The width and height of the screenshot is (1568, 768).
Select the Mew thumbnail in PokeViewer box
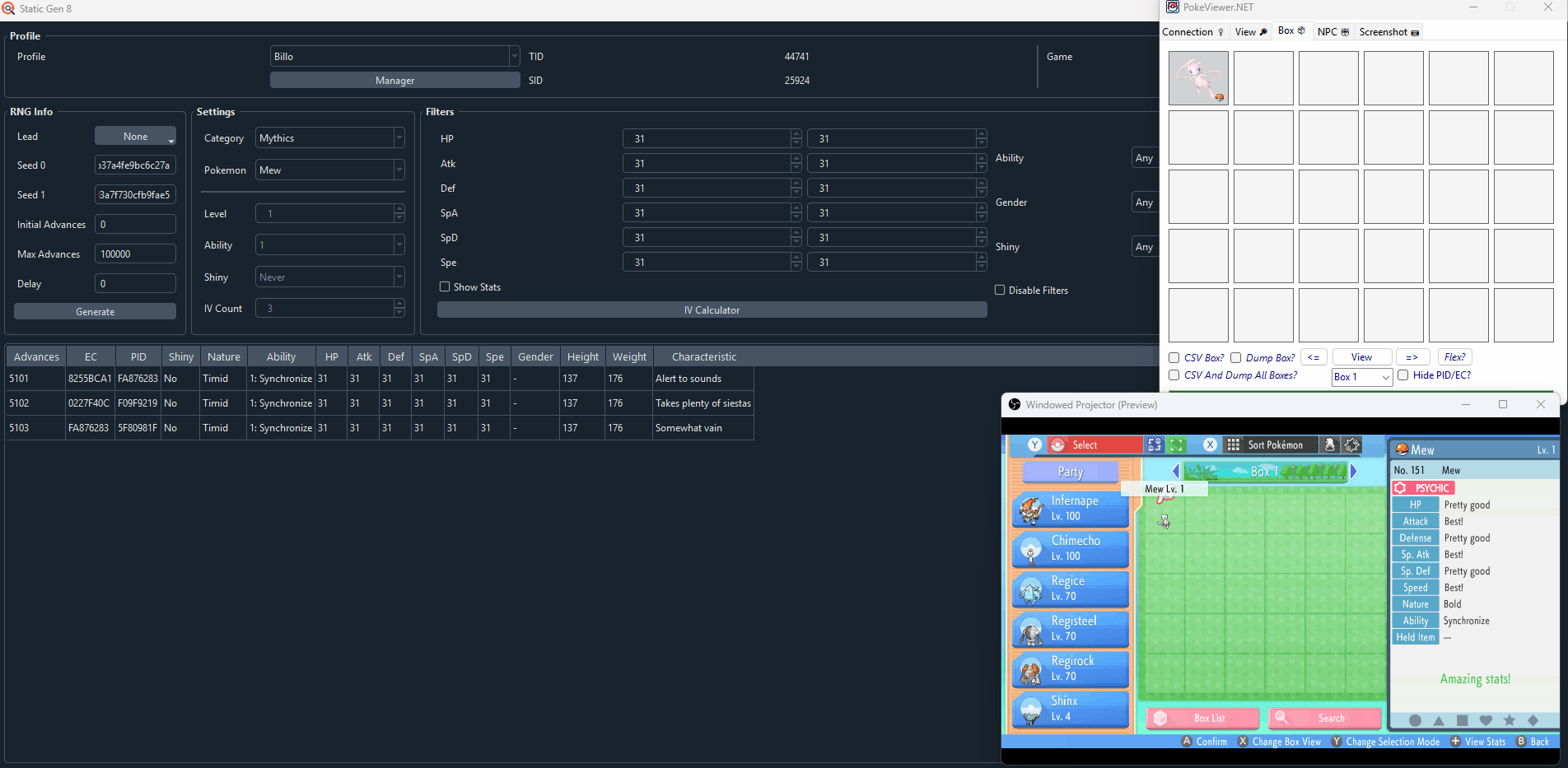[x=1198, y=78]
